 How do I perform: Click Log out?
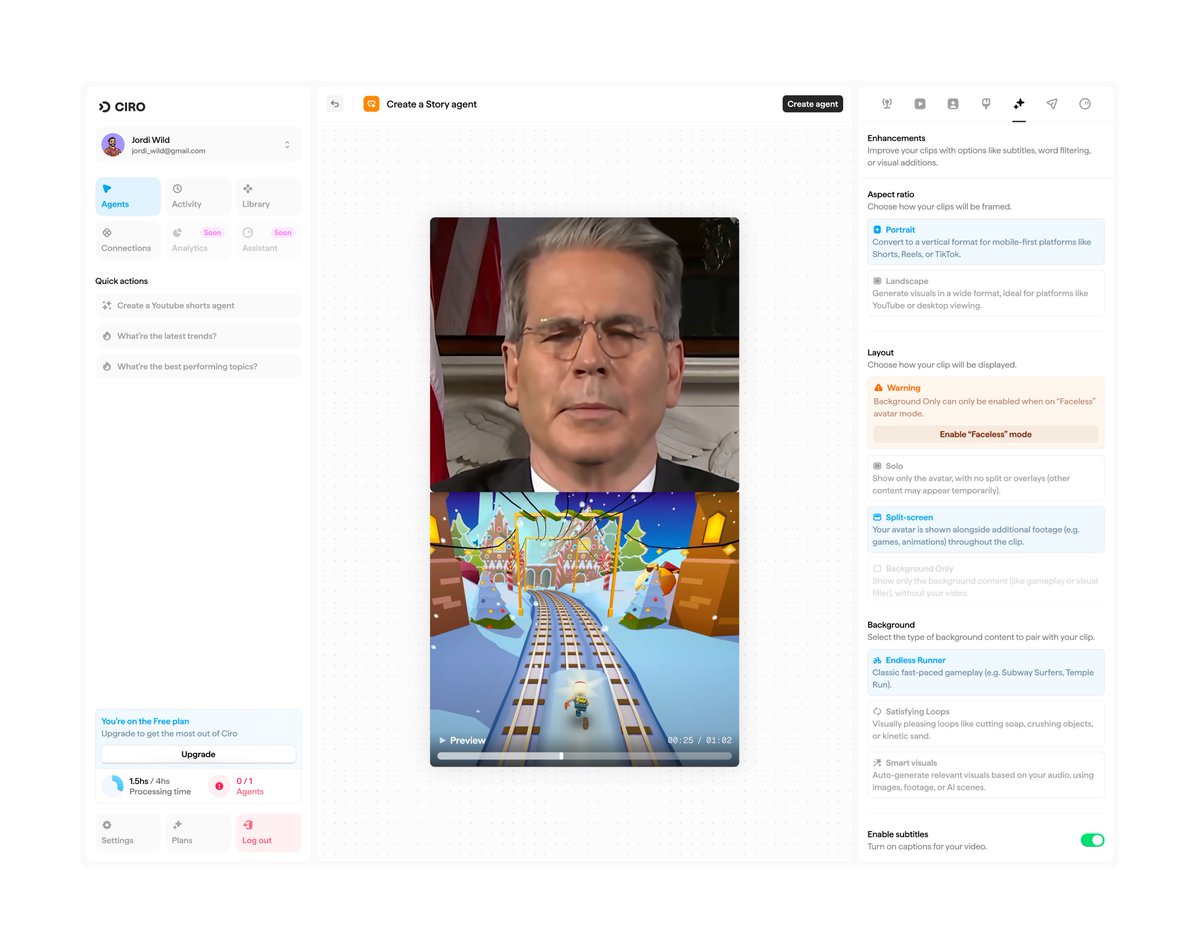[x=269, y=833]
